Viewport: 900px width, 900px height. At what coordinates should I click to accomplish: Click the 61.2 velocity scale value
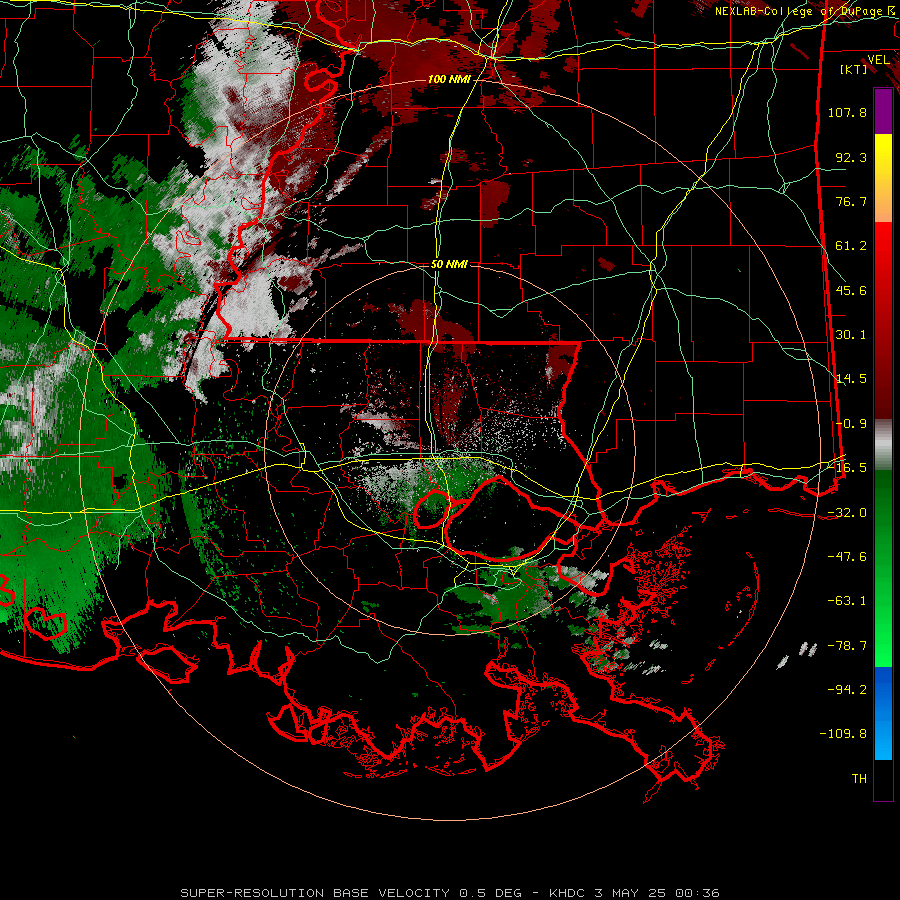pyautogui.click(x=851, y=246)
